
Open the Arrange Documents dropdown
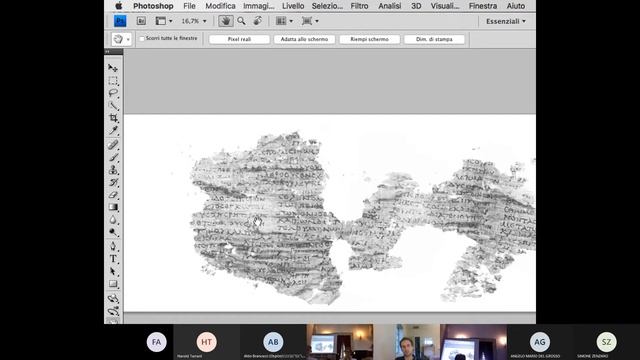[284, 21]
